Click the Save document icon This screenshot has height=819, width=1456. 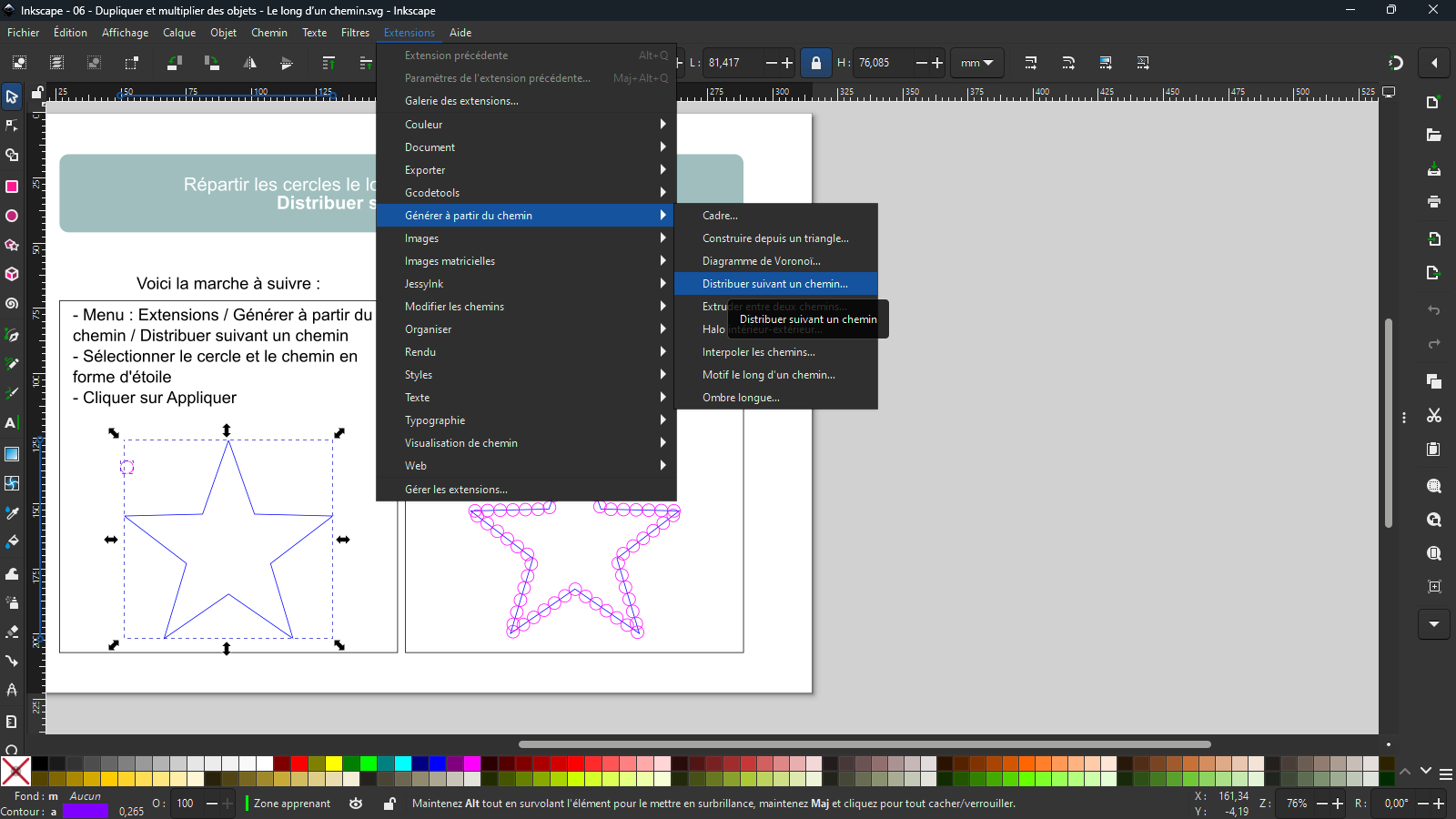1434,169
